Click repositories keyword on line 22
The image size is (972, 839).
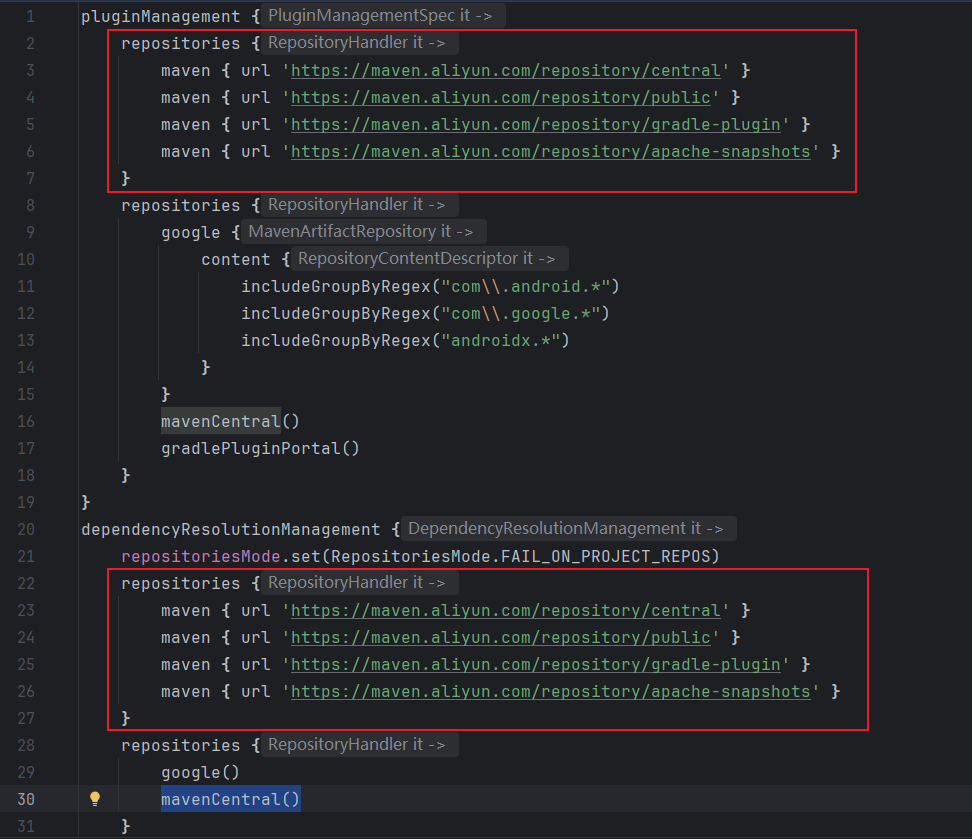pyautogui.click(x=180, y=584)
